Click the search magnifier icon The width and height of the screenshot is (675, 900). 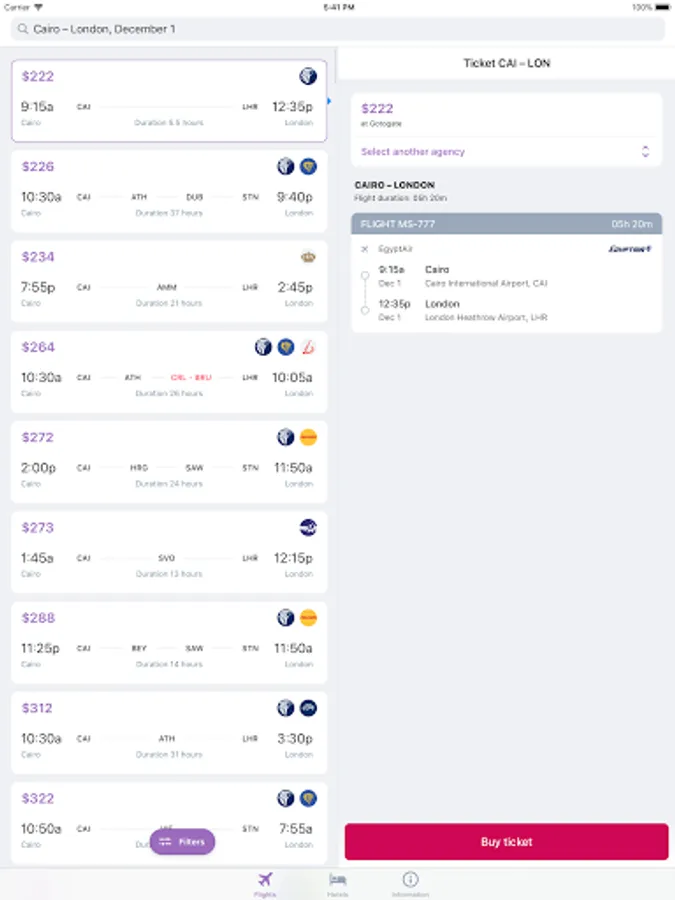coord(23,30)
